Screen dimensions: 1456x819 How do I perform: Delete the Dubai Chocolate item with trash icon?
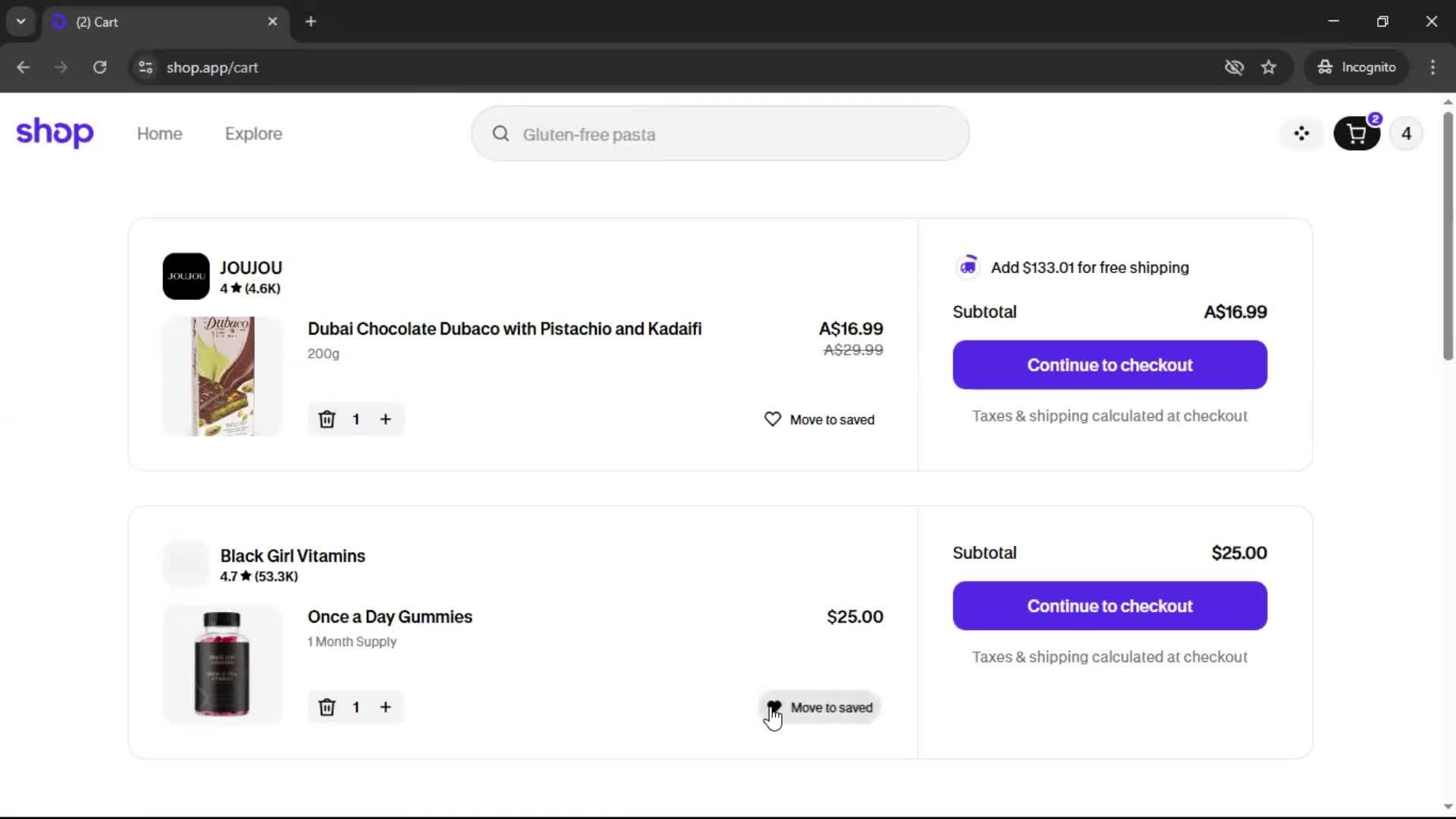click(327, 419)
